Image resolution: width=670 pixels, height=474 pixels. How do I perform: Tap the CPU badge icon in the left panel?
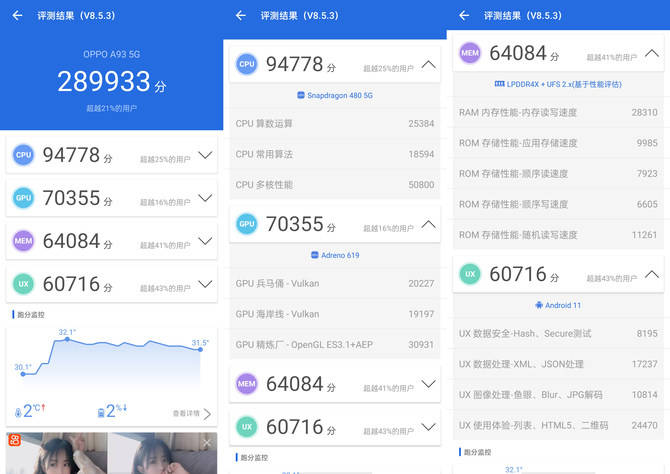tap(24, 155)
